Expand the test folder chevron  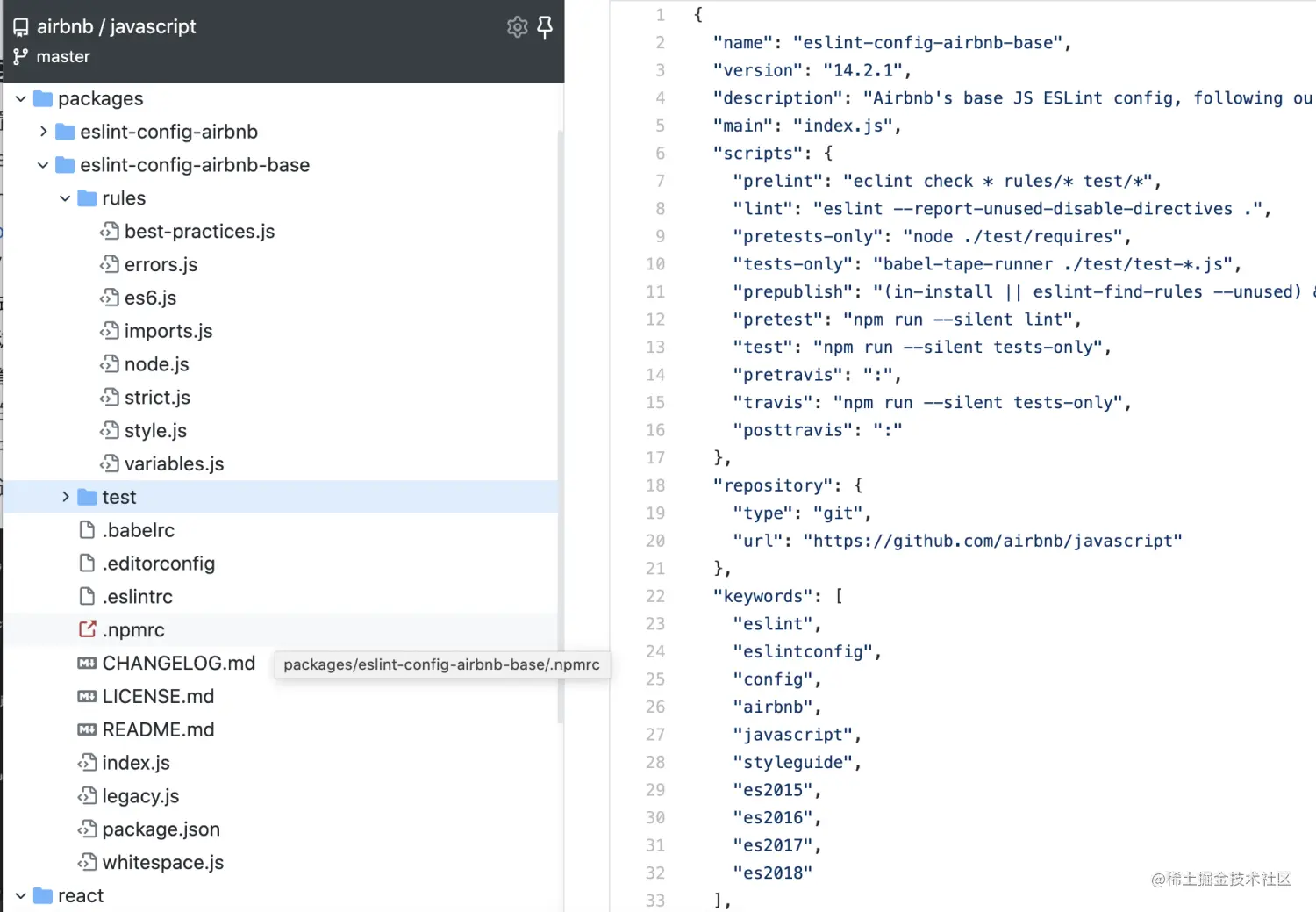(65, 497)
